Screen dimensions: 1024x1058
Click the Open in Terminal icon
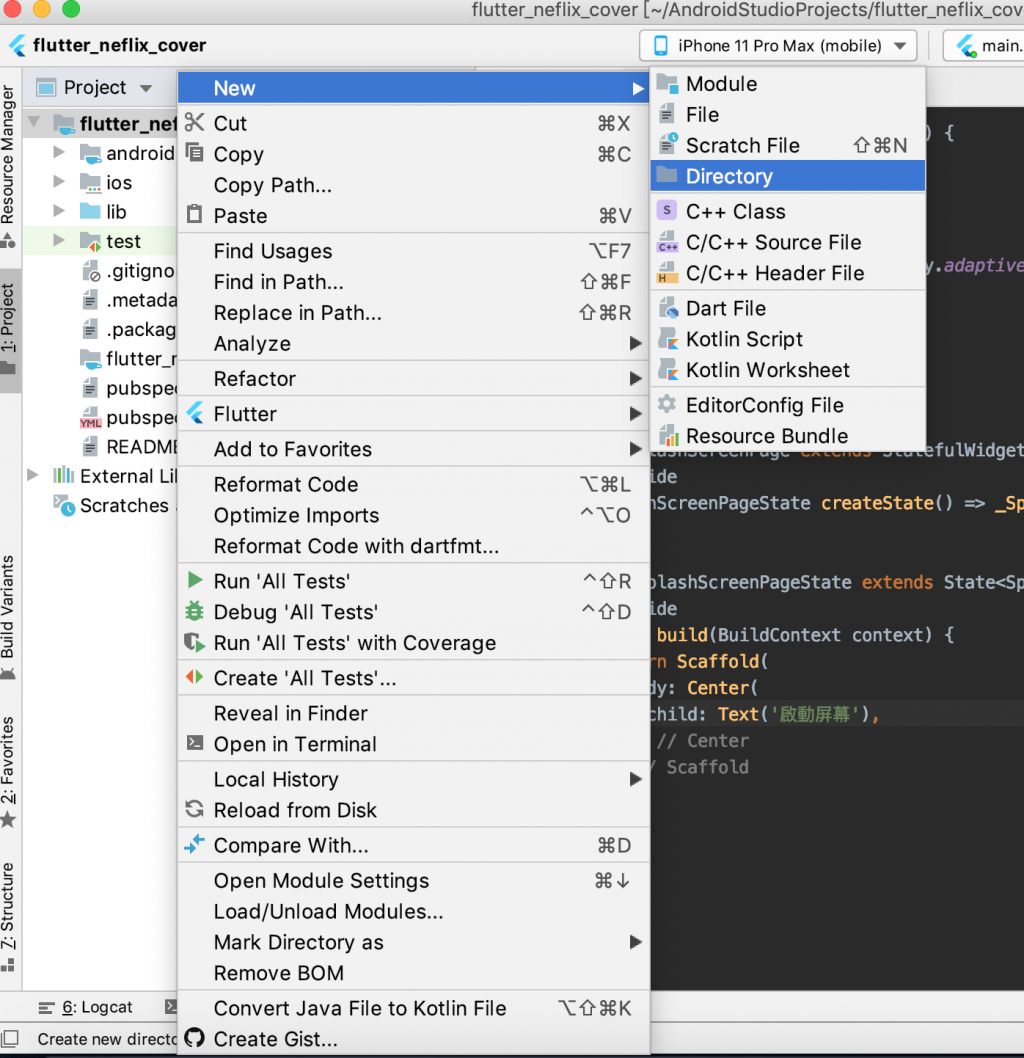pos(194,743)
